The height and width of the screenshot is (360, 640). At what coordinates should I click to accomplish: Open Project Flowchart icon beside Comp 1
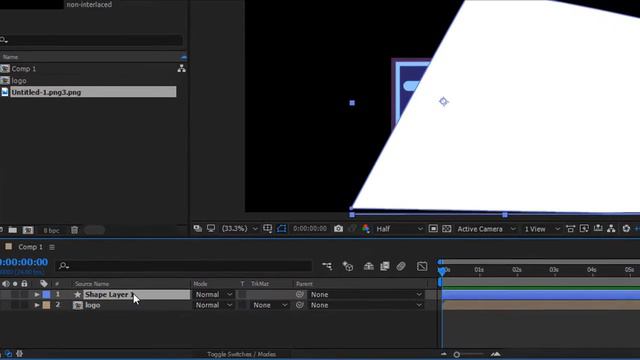pos(182,69)
